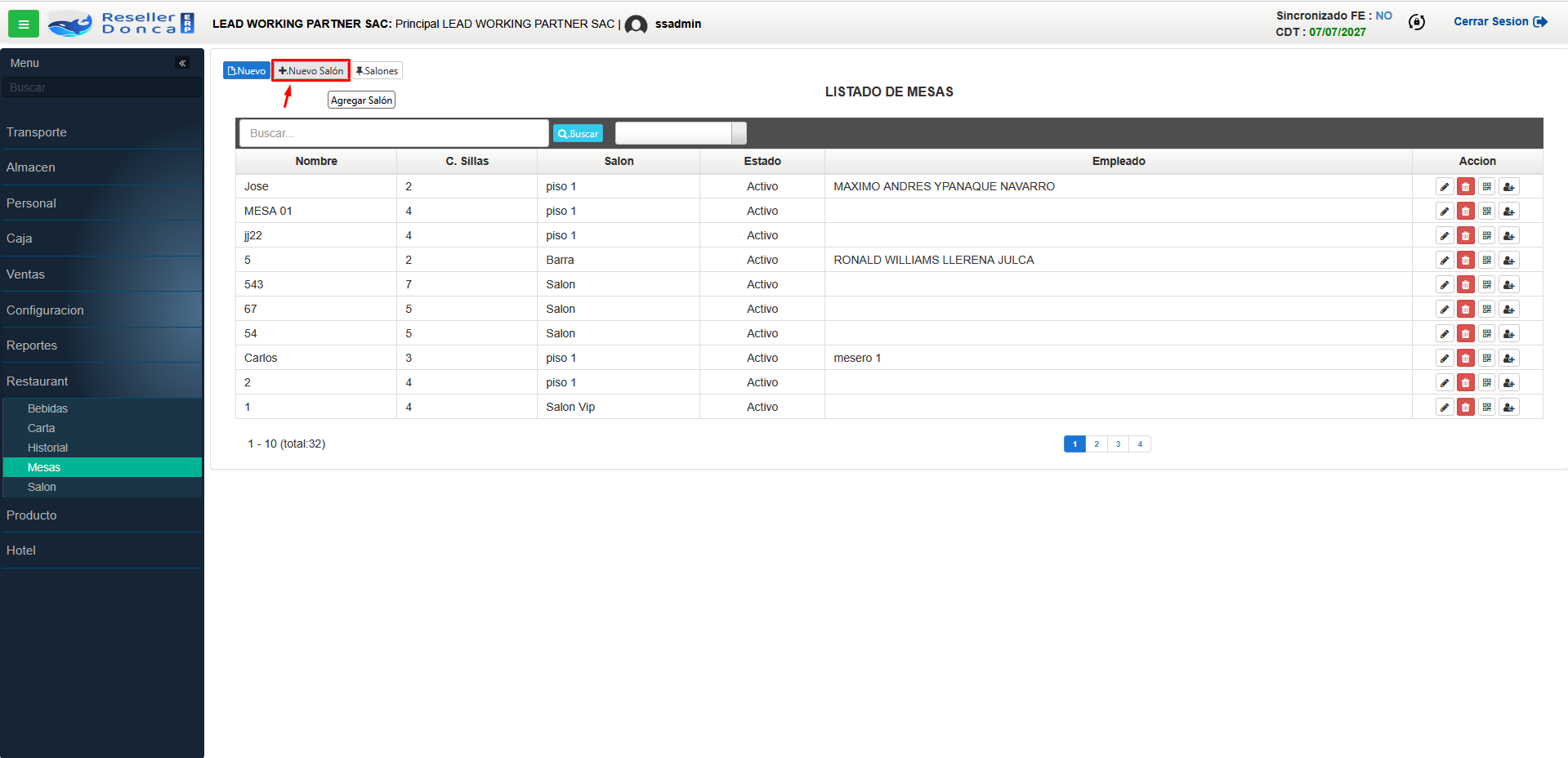Click the Salon column header

(x=619, y=162)
